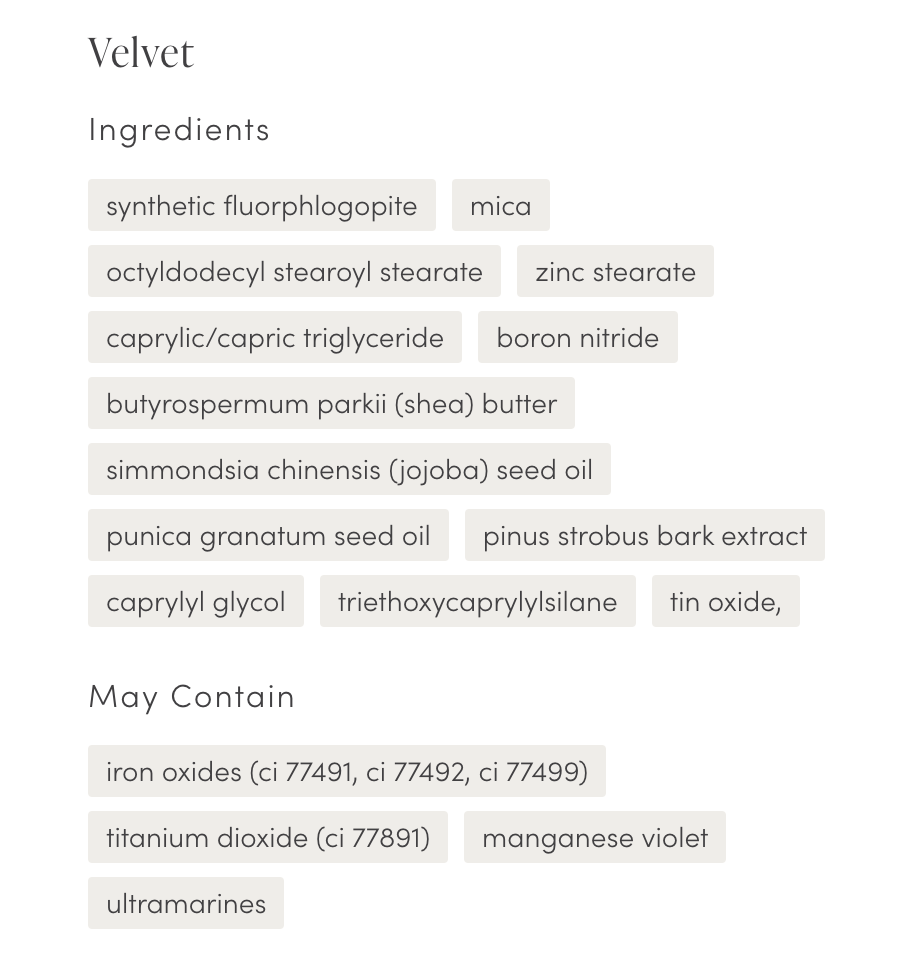
Task: Click the Velvet shade heading
Action: tap(141, 53)
